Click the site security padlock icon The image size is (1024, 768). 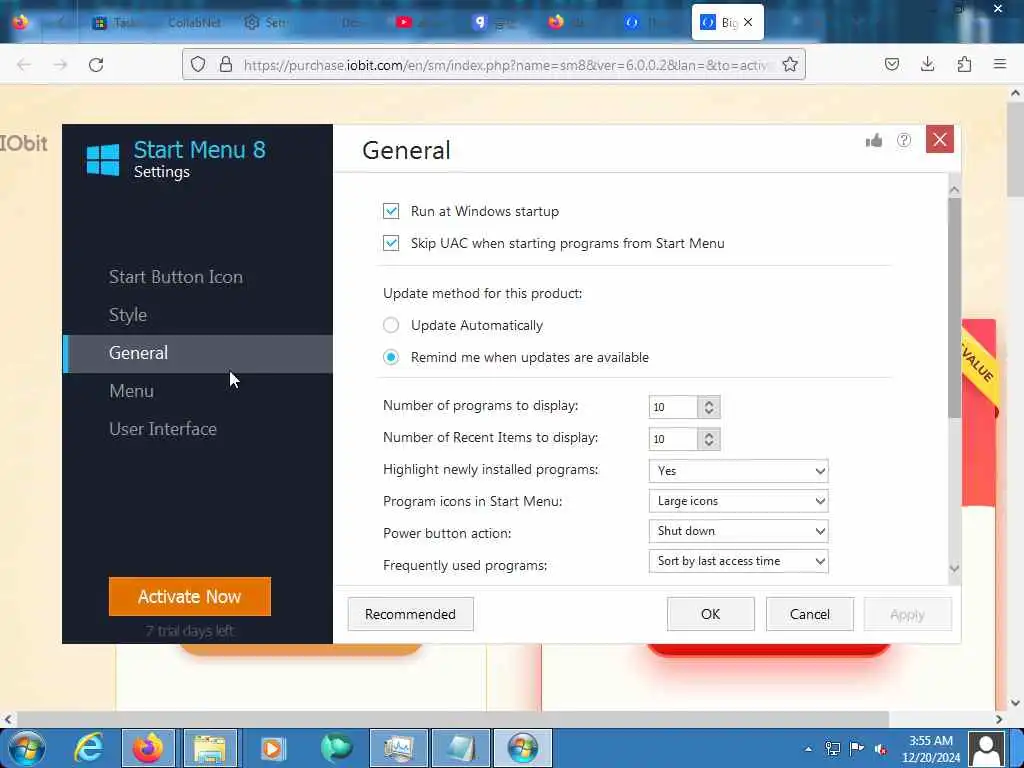tap(226, 64)
